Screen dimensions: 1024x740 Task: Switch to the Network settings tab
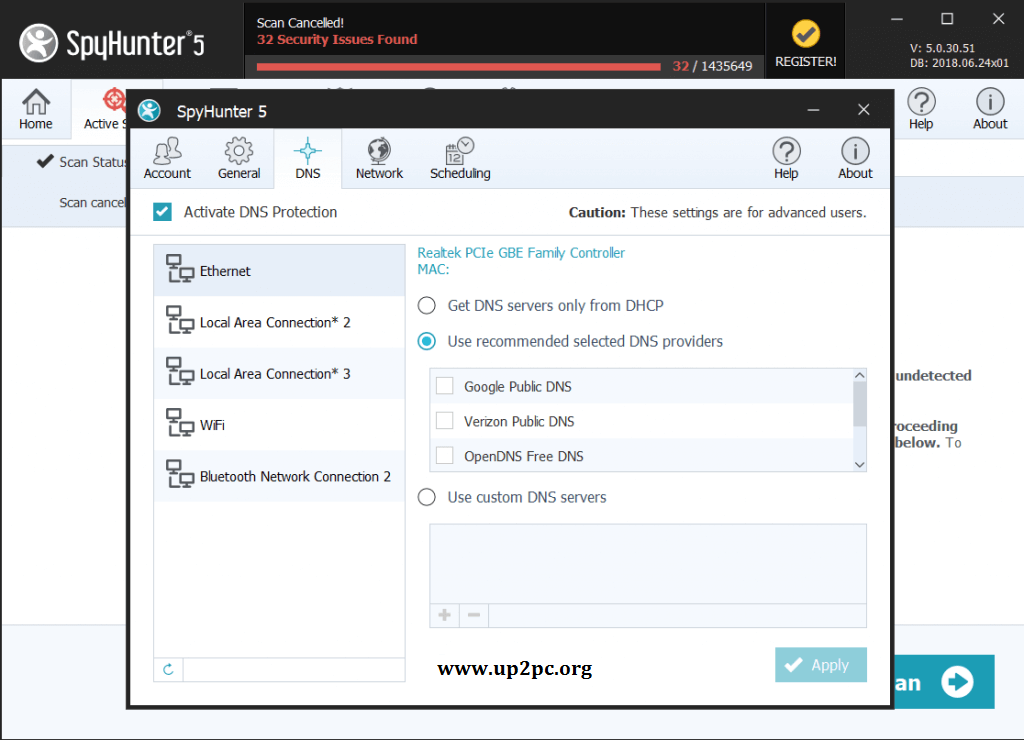coord(379,159)
